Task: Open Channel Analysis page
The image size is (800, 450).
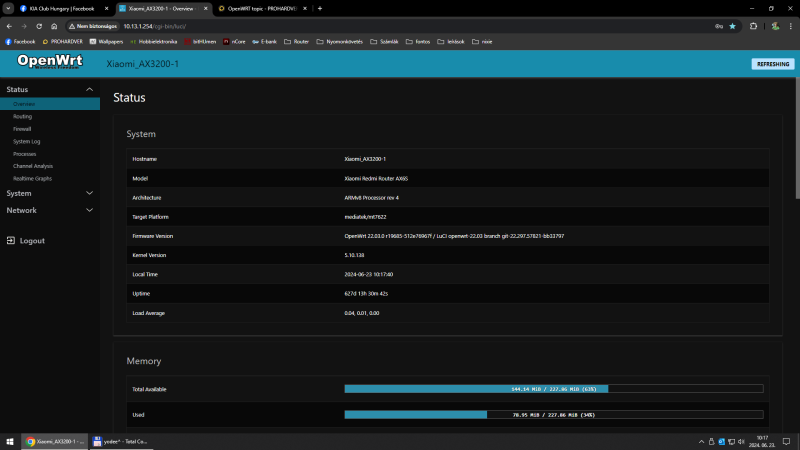Action: click(33, 166)
